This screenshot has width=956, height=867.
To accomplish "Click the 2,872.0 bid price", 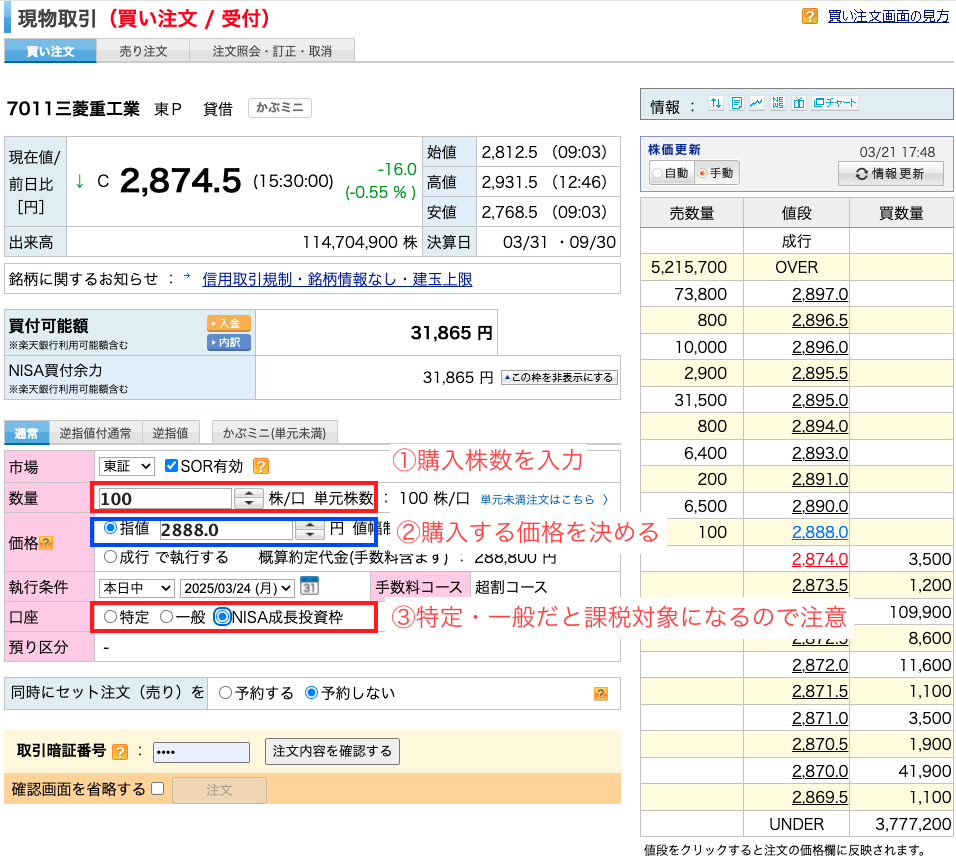I will (x=820, y=666).
